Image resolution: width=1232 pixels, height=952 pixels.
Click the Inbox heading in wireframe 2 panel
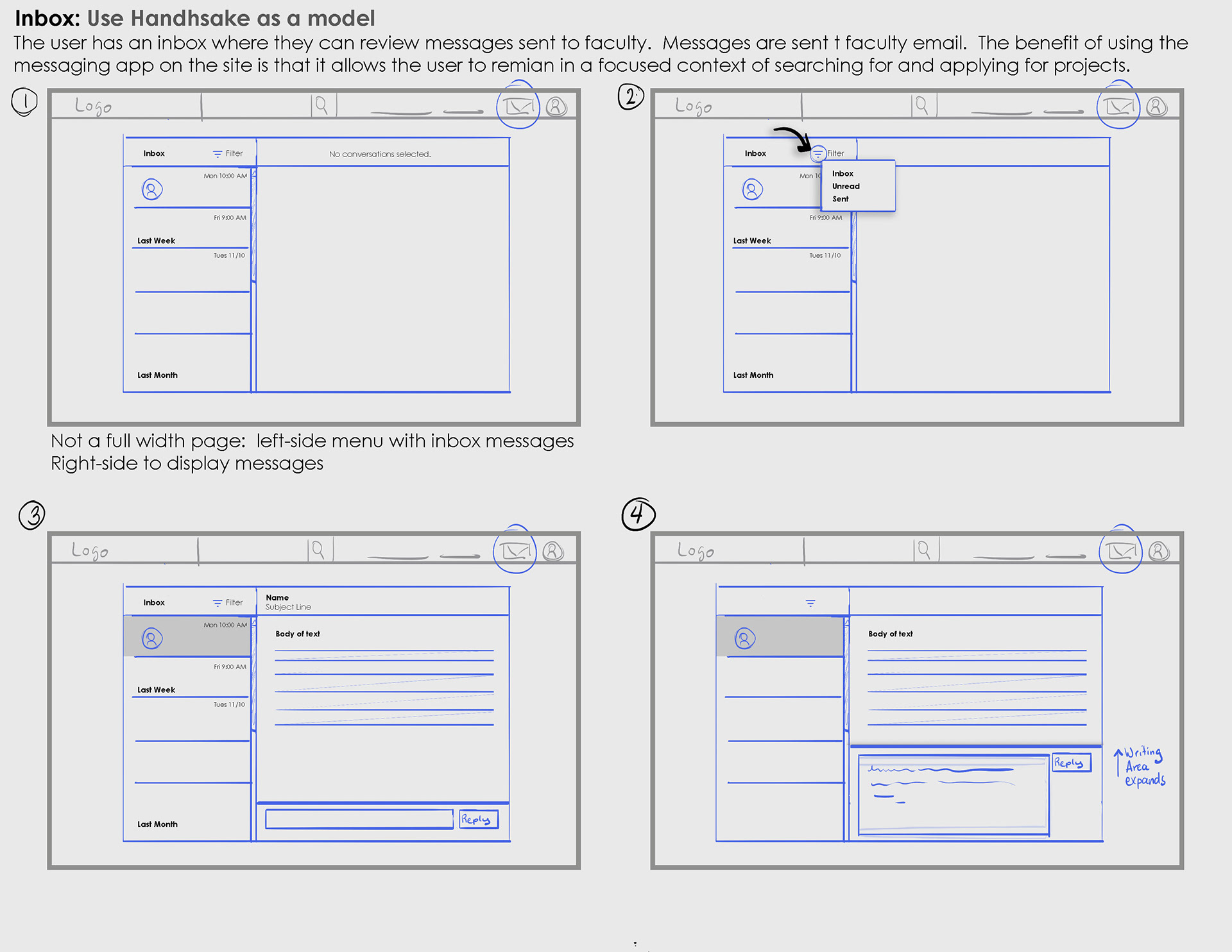(x=755, y=154)
